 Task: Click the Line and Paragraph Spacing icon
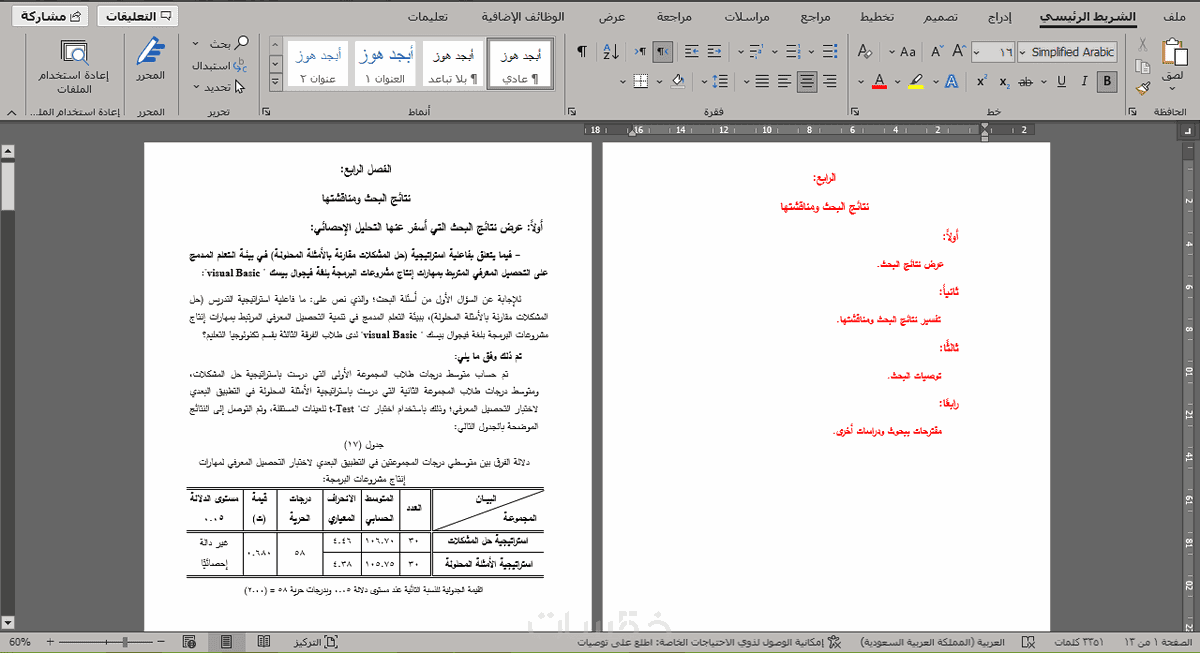719,81
